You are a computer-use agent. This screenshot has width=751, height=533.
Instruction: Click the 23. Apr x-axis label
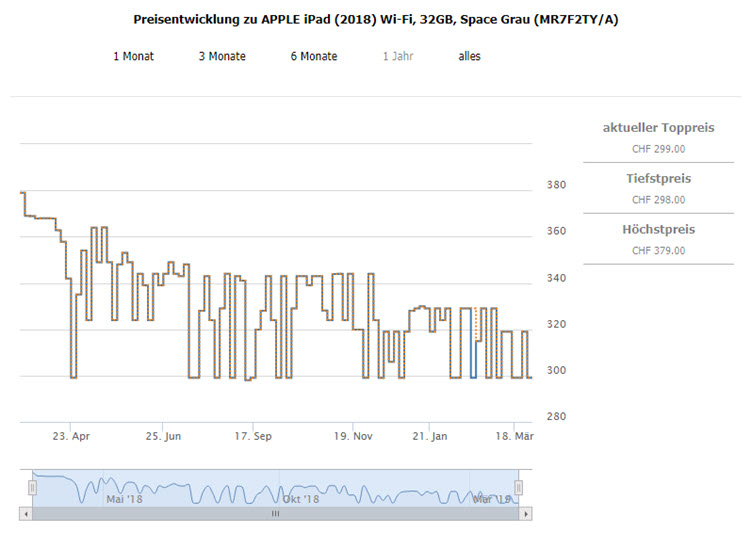[72, 436]
